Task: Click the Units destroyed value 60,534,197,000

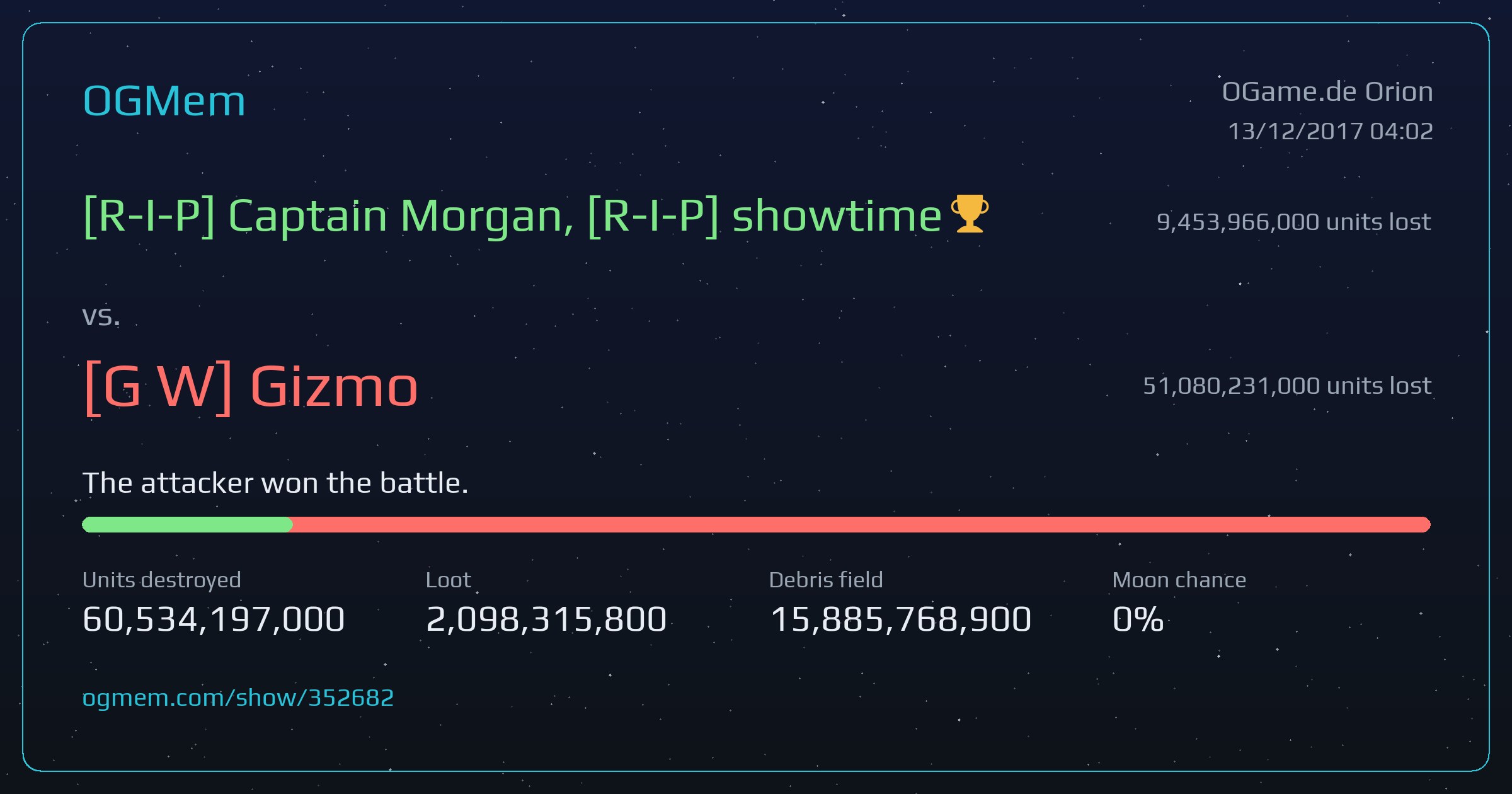Action: (214, 619)
